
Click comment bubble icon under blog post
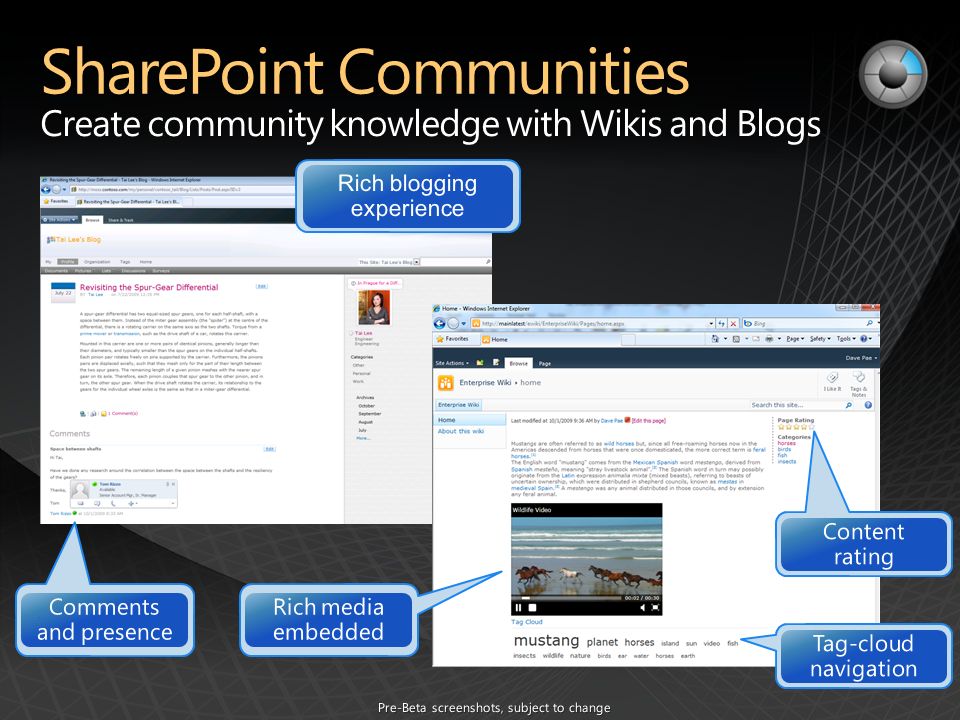(x=104, y=414)
